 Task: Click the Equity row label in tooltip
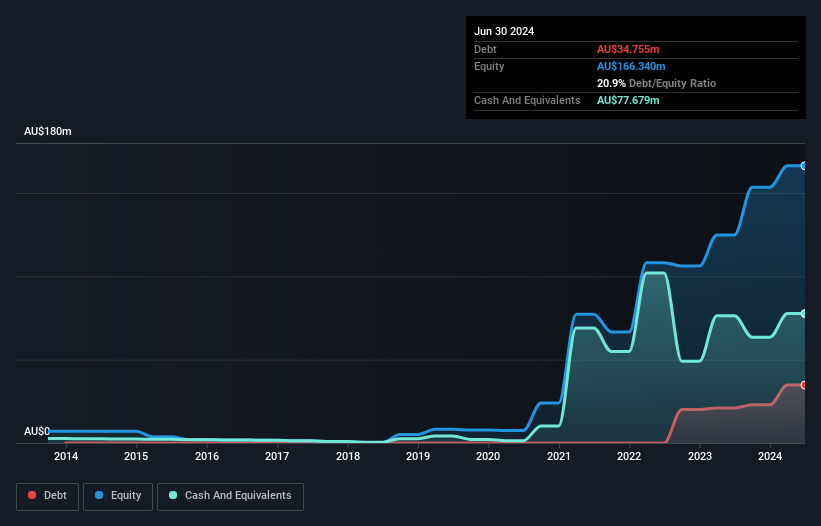(x=489, y=66)
